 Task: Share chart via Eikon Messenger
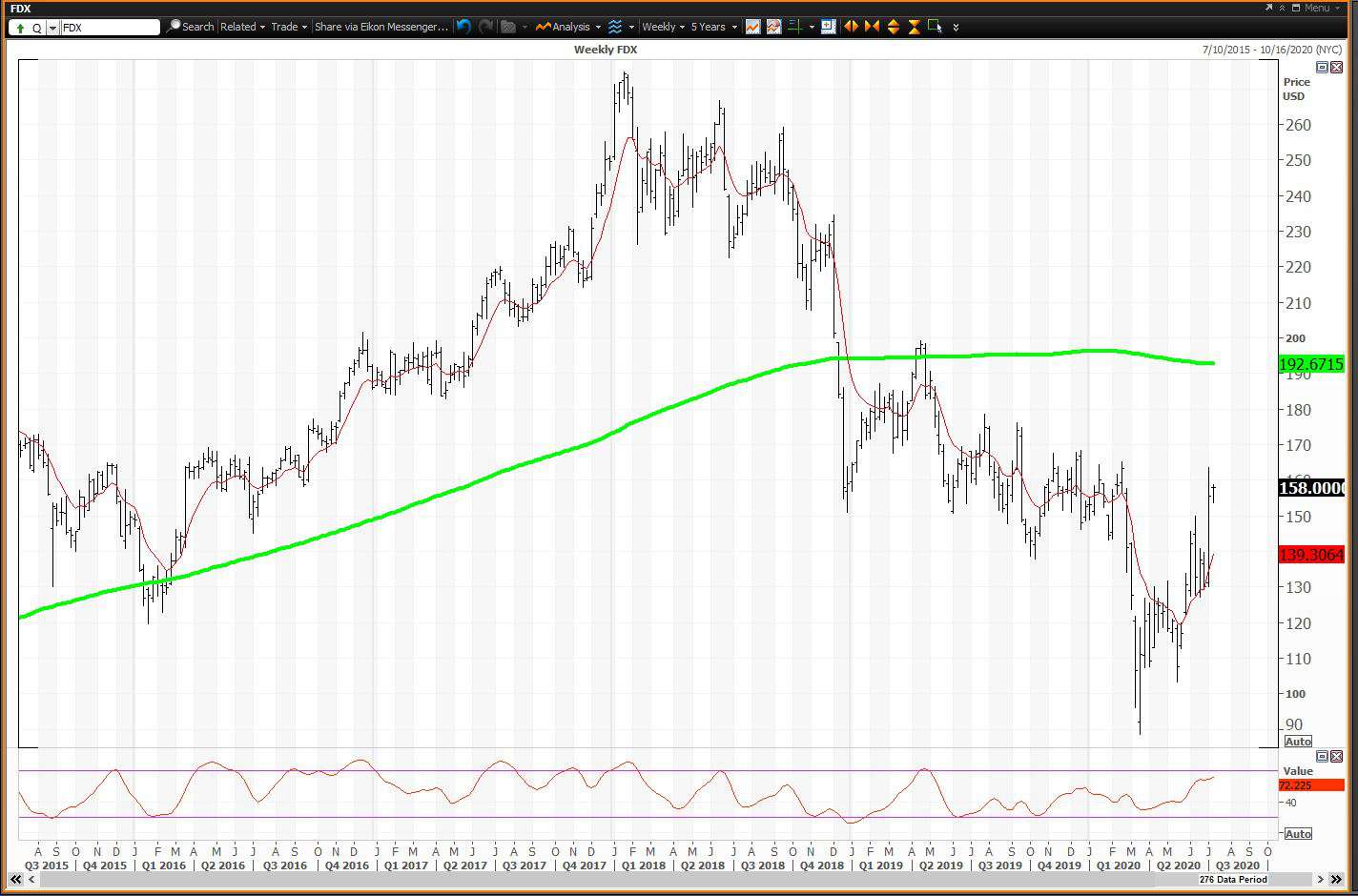381,27
